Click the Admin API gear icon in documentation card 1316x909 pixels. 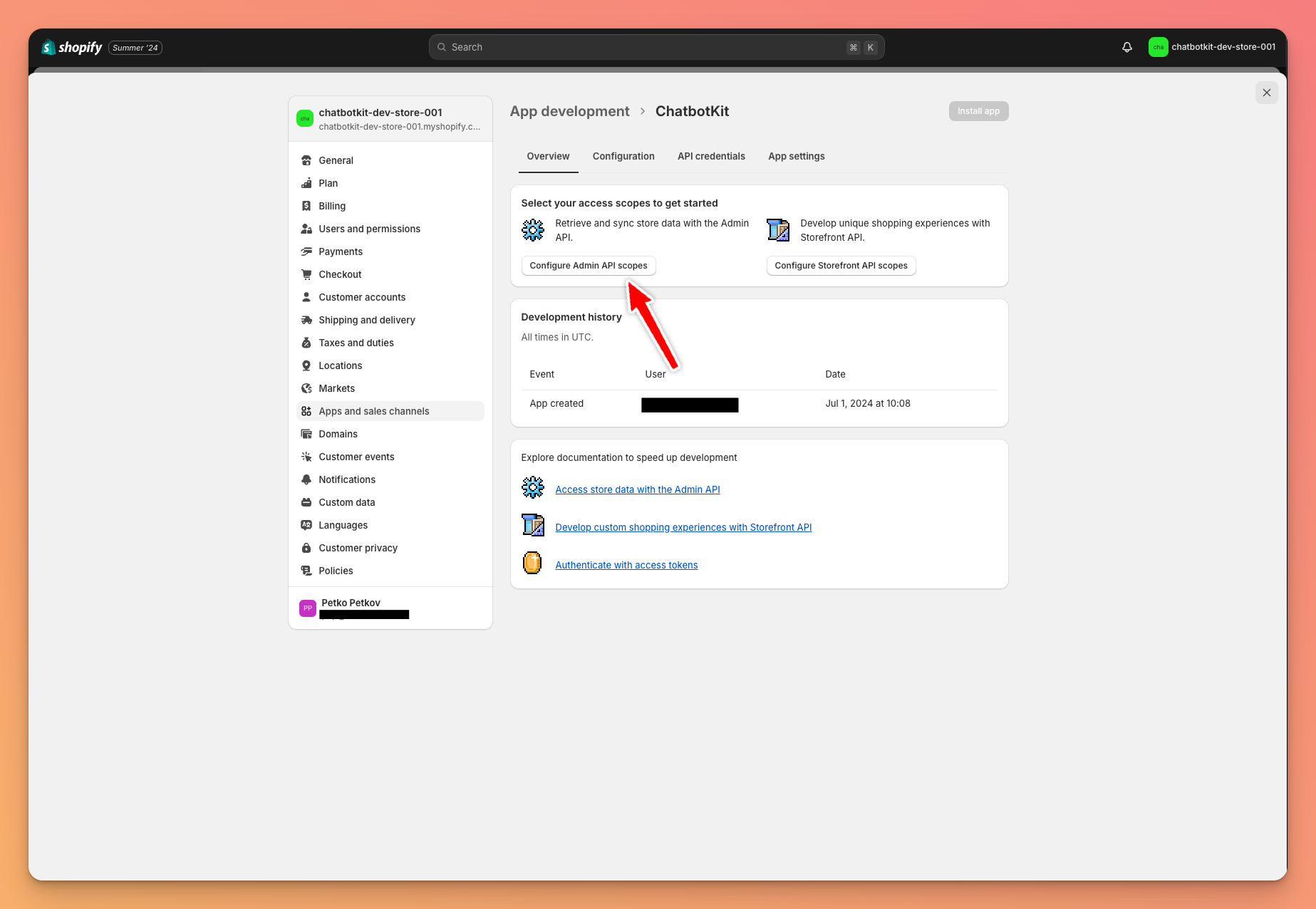[x=533, y=487]
